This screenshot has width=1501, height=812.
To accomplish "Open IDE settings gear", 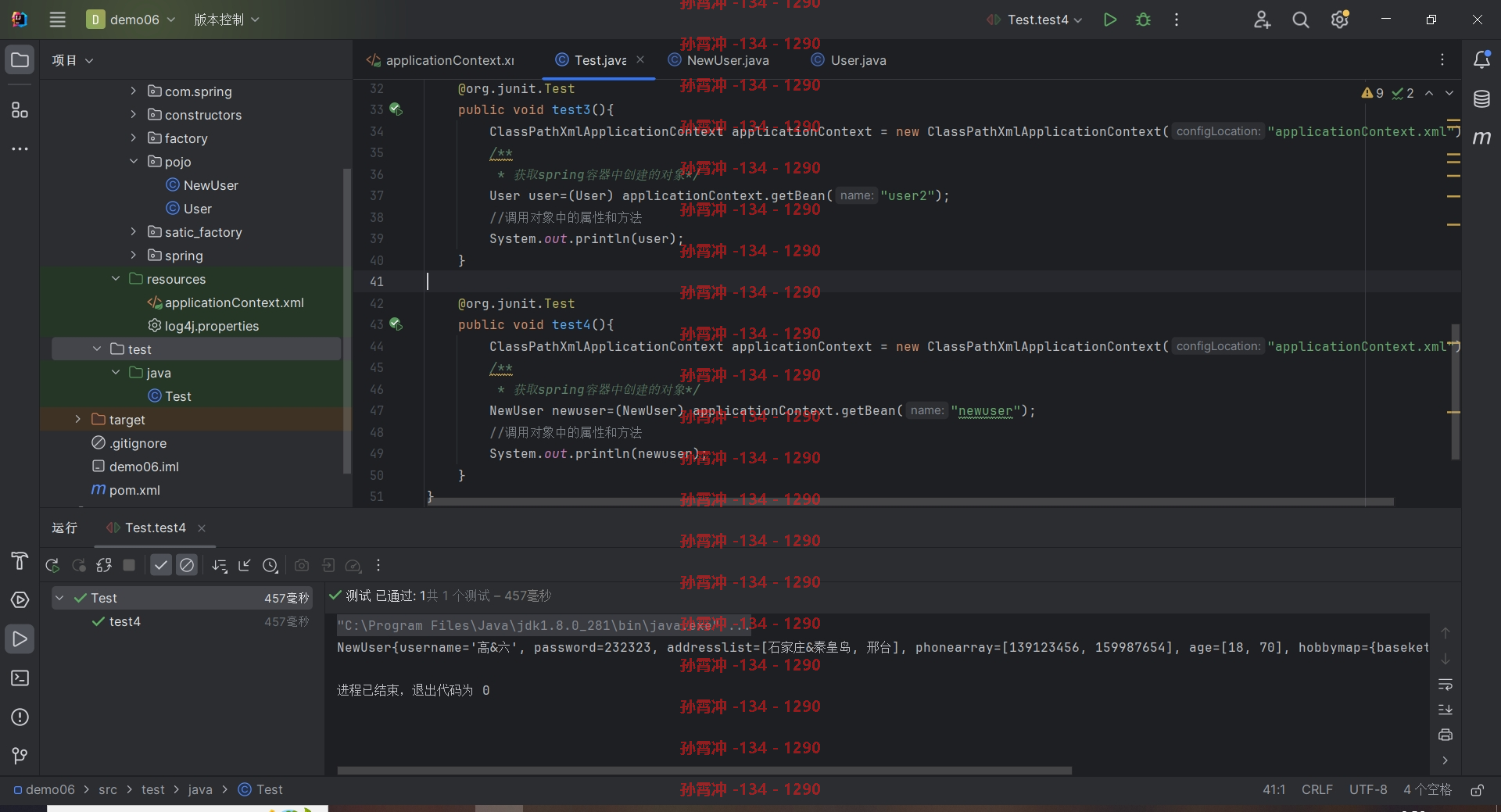I will pos(1340,20).
